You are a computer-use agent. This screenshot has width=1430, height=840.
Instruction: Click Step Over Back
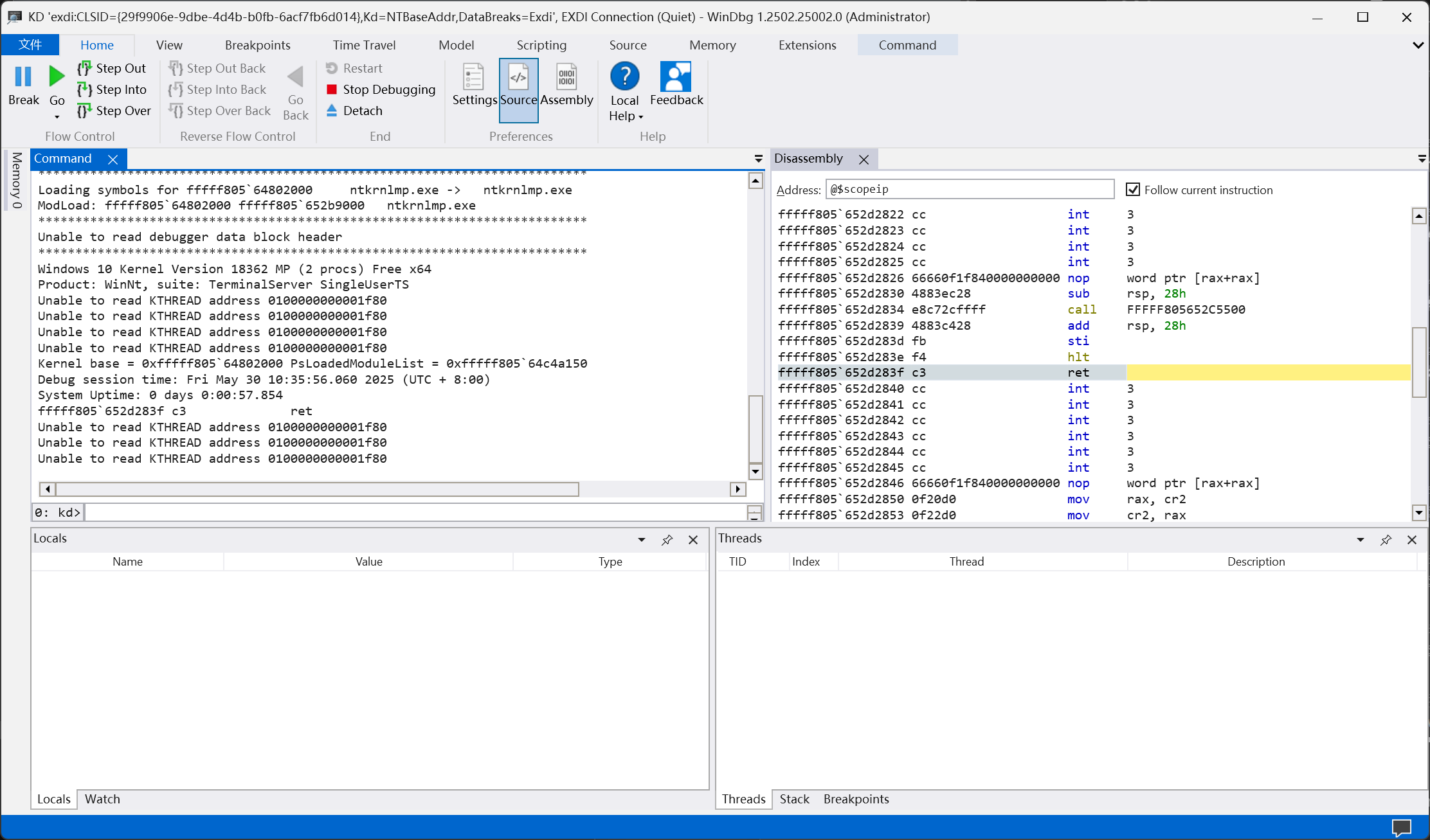click(x=220, y=111)
